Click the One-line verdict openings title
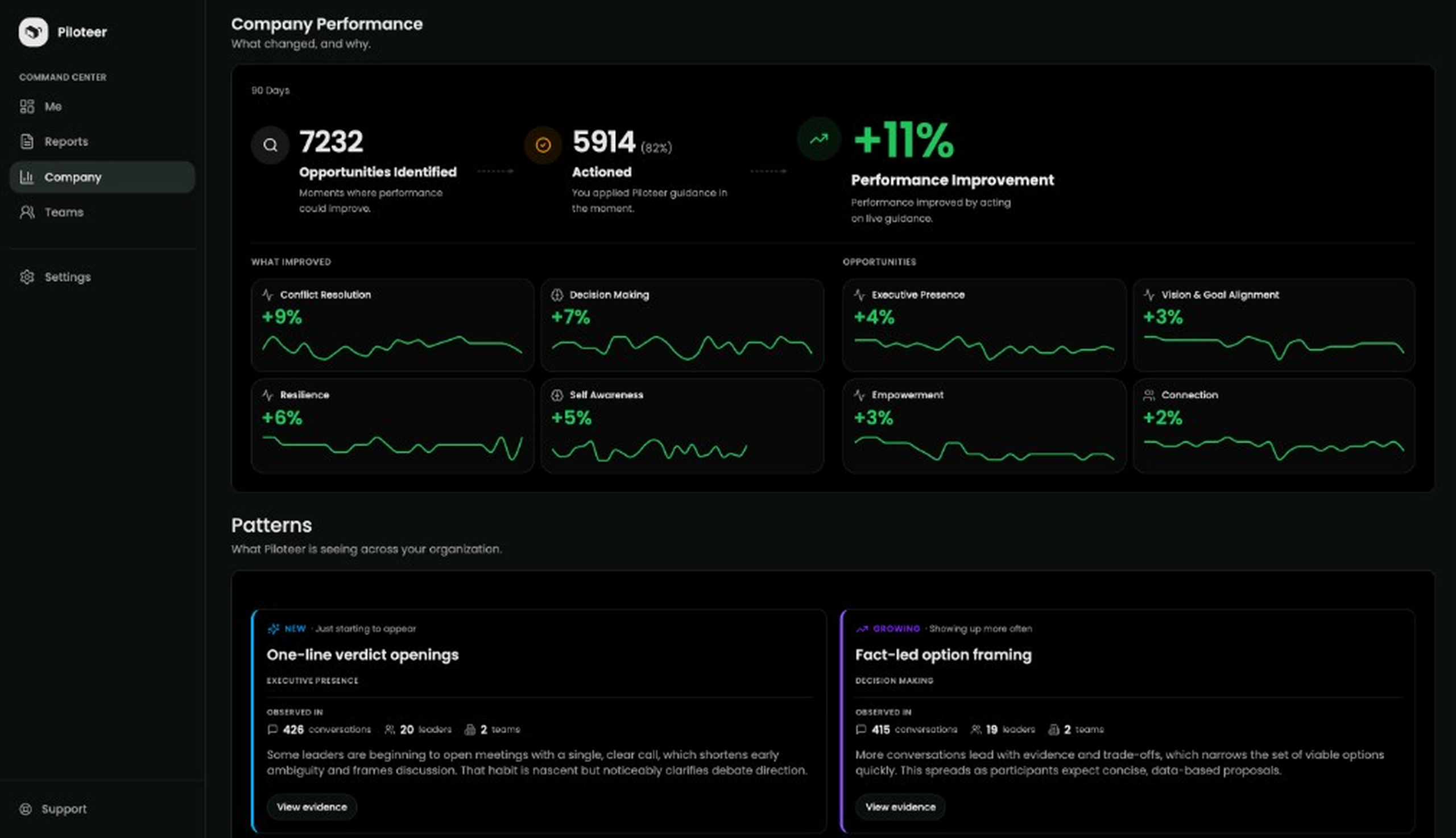Viewport: 1456px width, 838px height. 362,655
